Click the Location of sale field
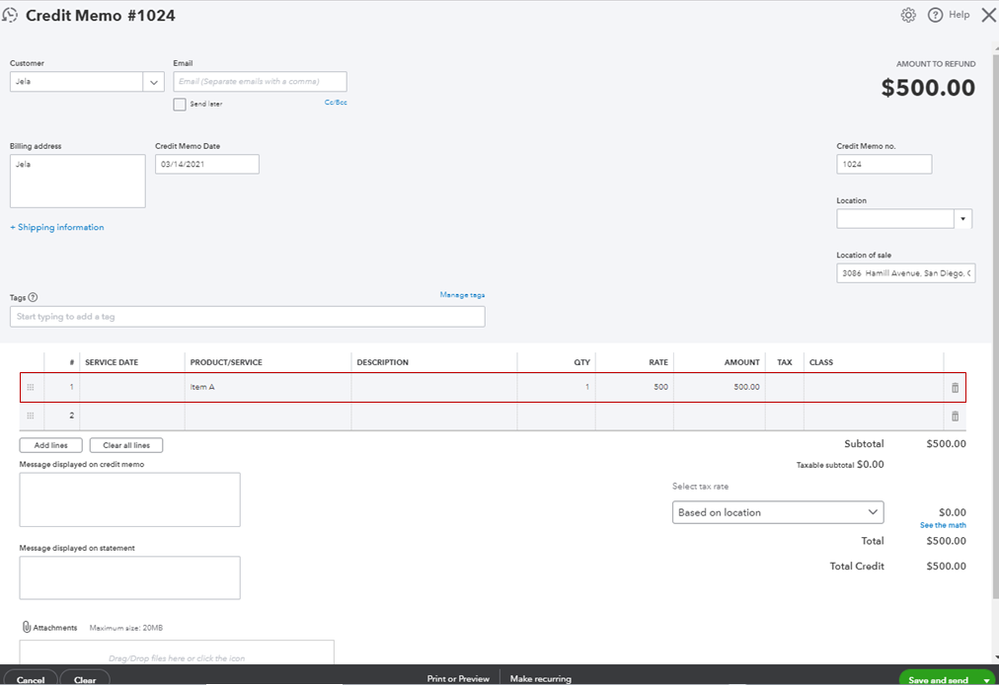Screen dimensions: 999x685 (x=906, y=273)
